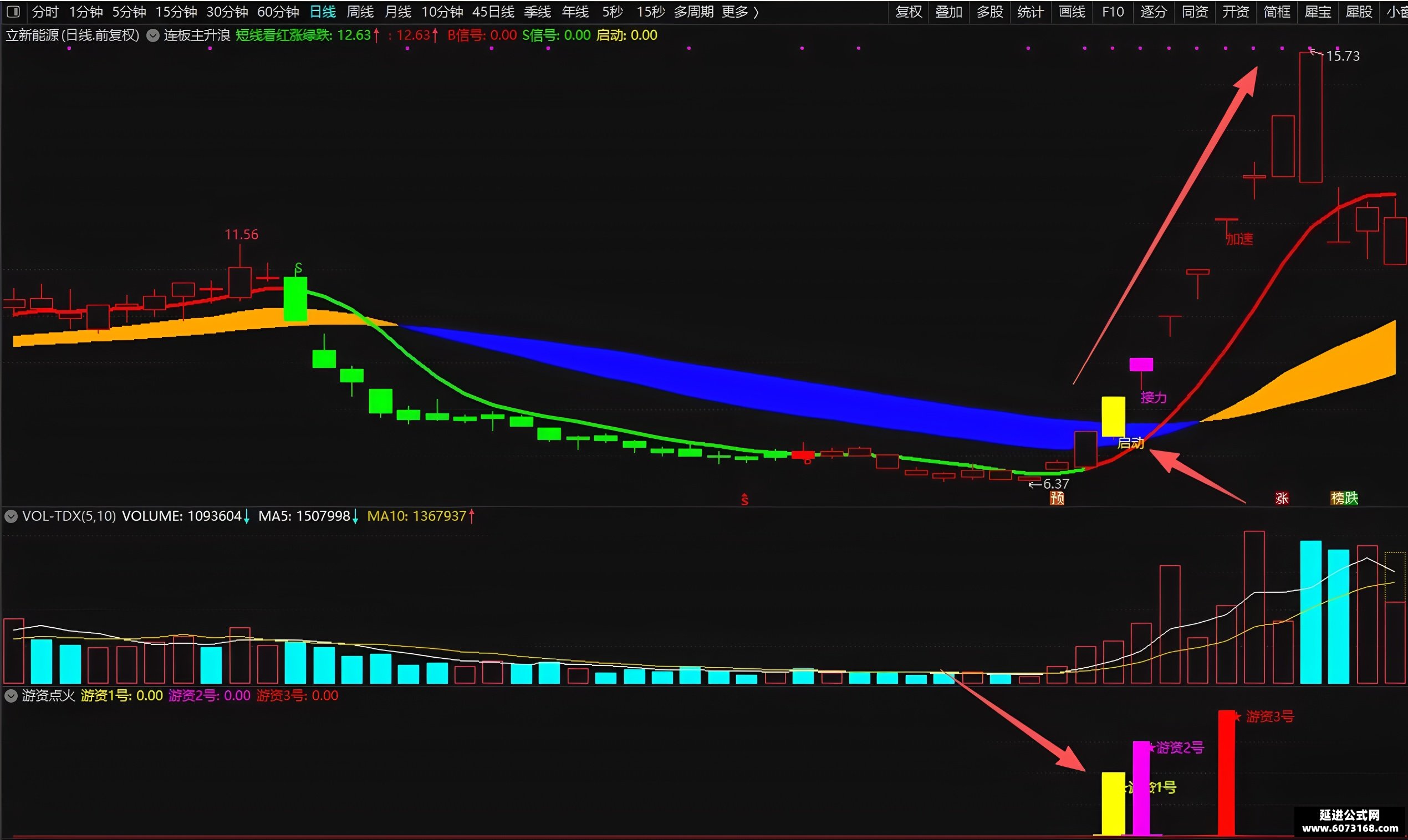Expand the 游资点火 indicator dropdown arrow

click(11, 696)
